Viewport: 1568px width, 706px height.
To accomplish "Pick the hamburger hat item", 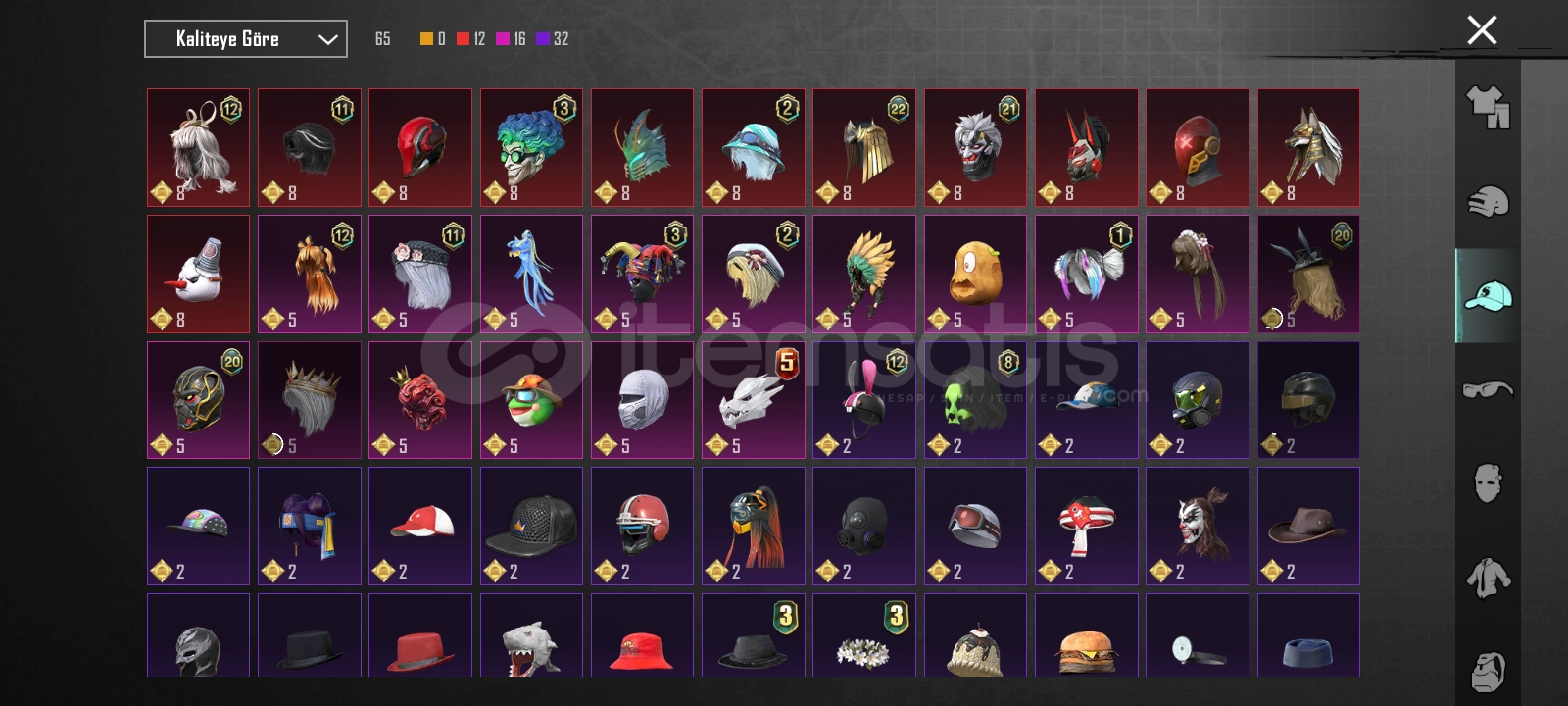I will [1086, 635].
